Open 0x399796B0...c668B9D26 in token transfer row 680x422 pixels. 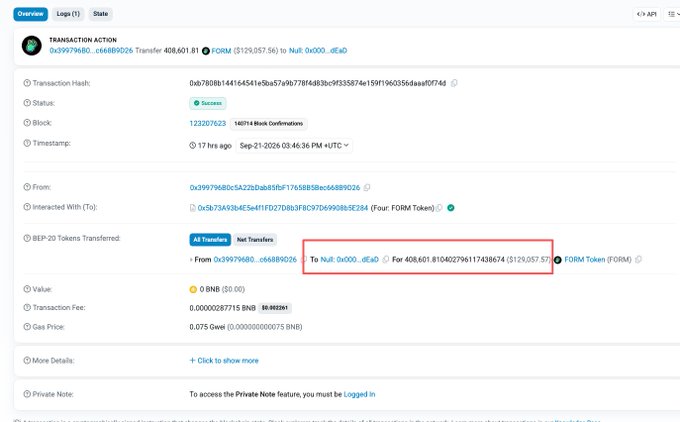coord(255,259)
